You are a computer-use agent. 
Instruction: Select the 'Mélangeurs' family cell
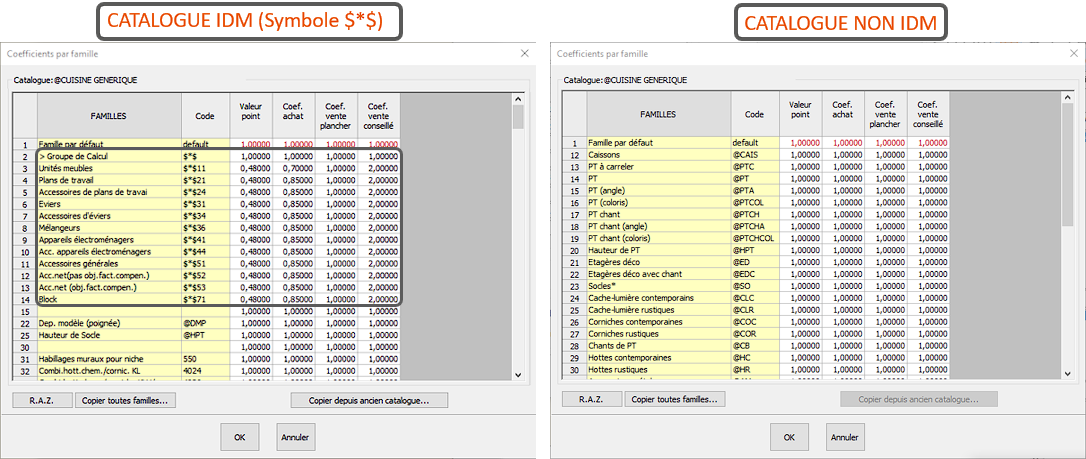tap(109, 228)
